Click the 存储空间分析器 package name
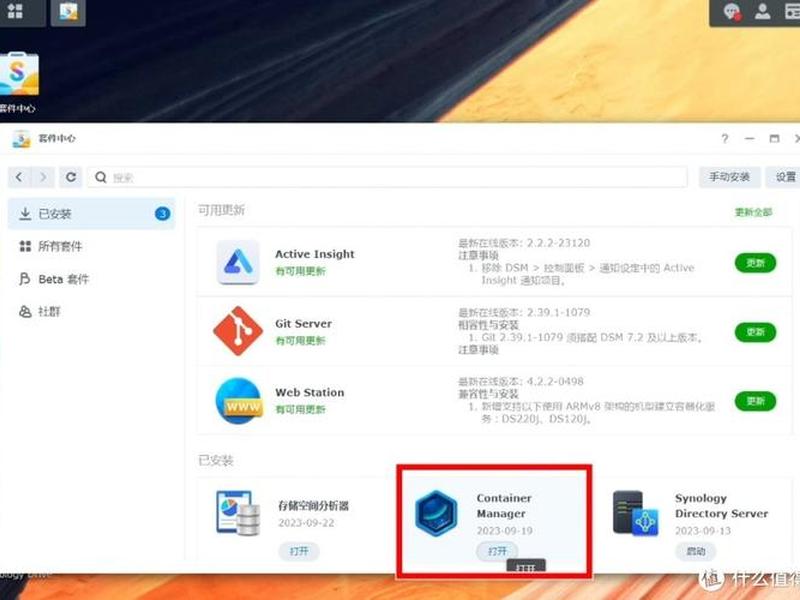The width and height of the screenshot is (800, 600). (313, 506)
